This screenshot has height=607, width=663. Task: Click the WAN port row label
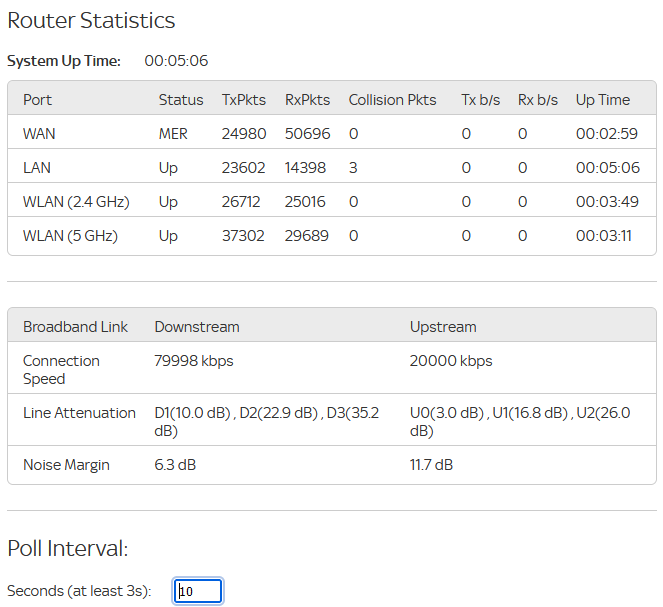(39, 134)
